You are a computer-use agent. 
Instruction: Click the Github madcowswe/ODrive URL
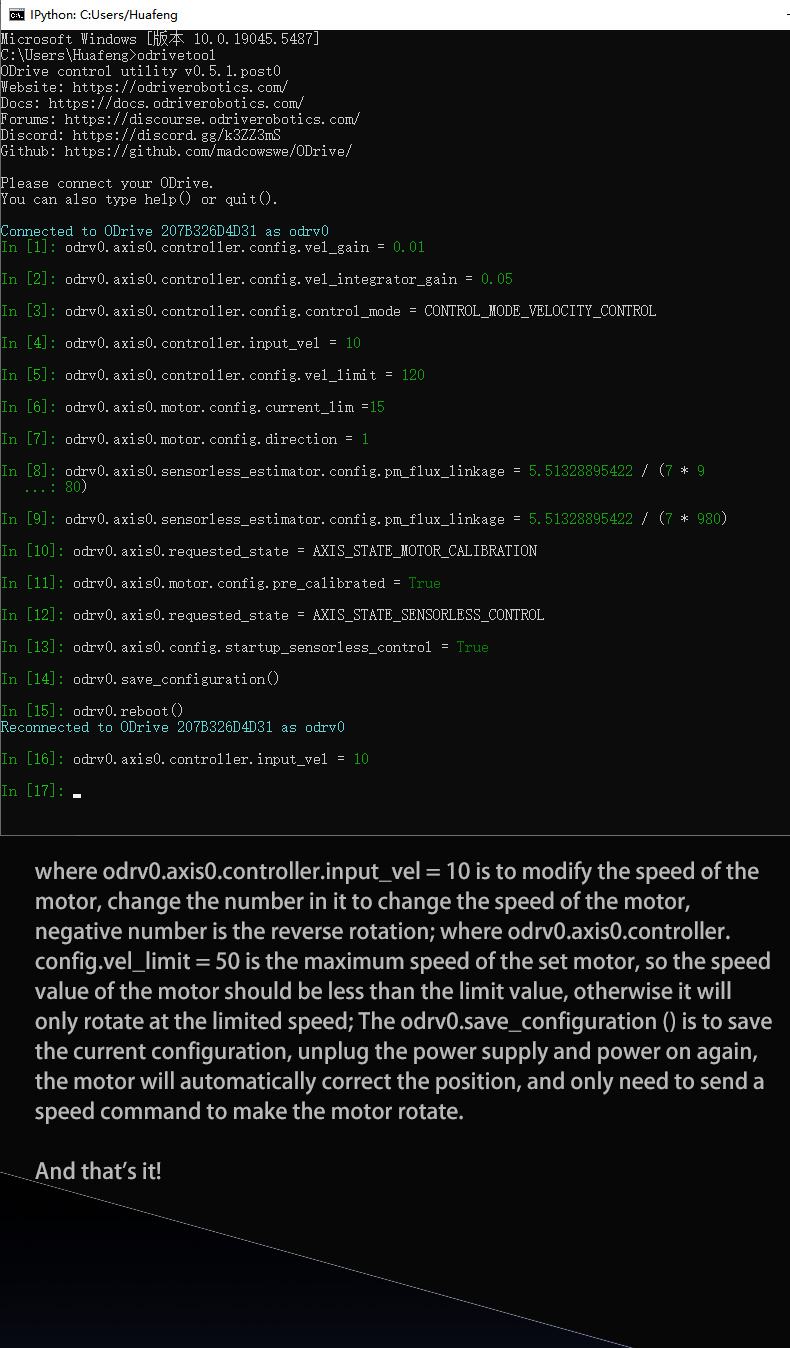click(x=208, y=151)
